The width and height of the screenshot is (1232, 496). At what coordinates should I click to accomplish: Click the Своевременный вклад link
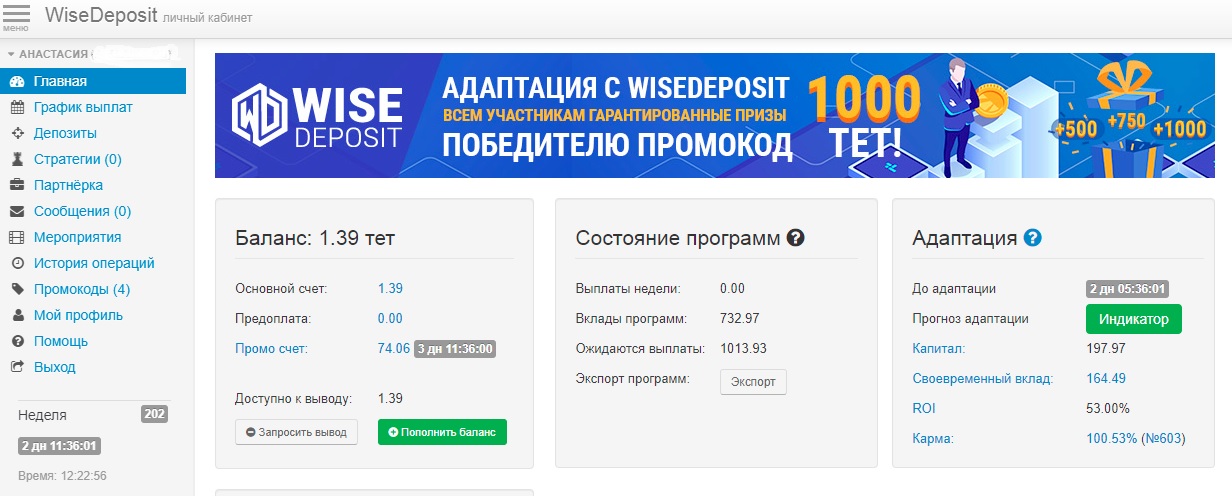(x=982, y=379)
